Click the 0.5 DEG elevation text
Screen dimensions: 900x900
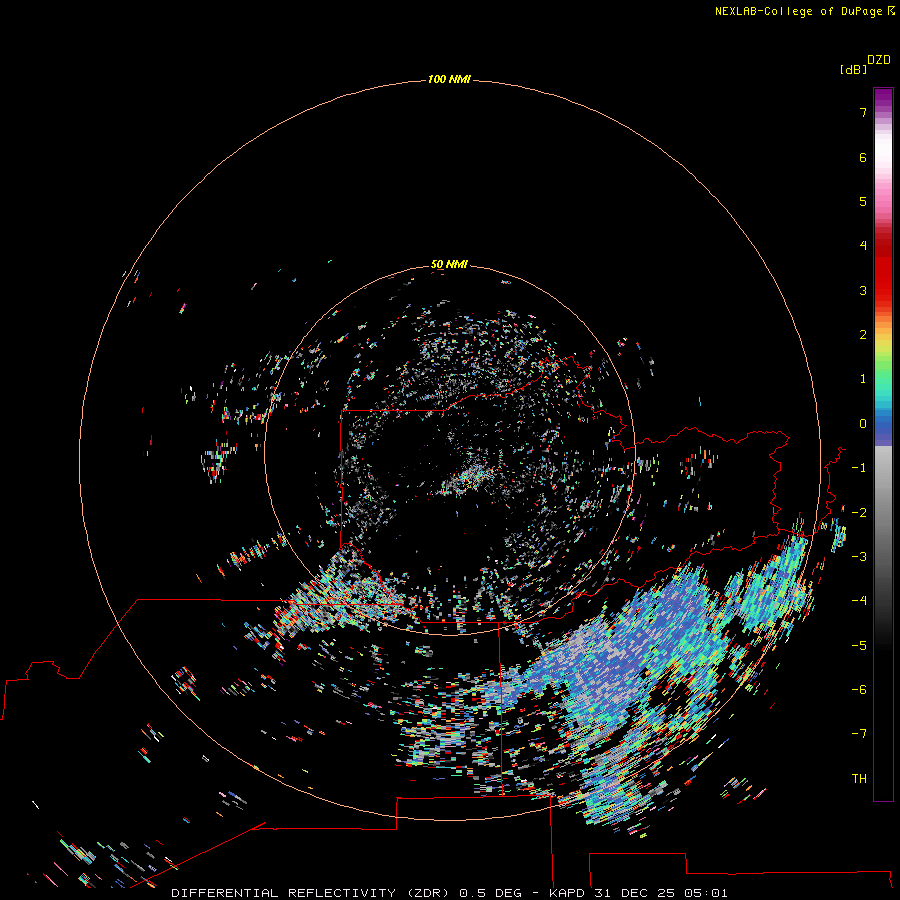(490, 893)
